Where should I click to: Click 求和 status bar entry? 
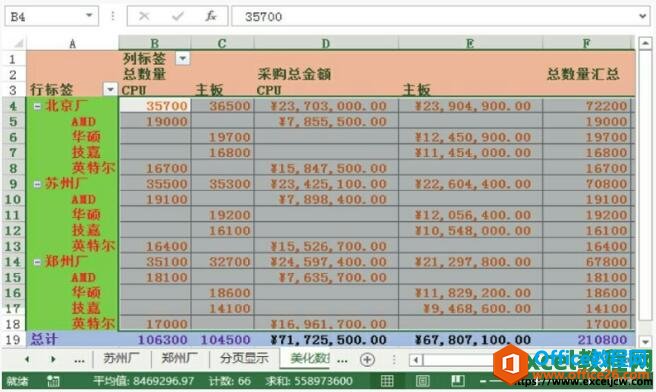click(309, 381)
